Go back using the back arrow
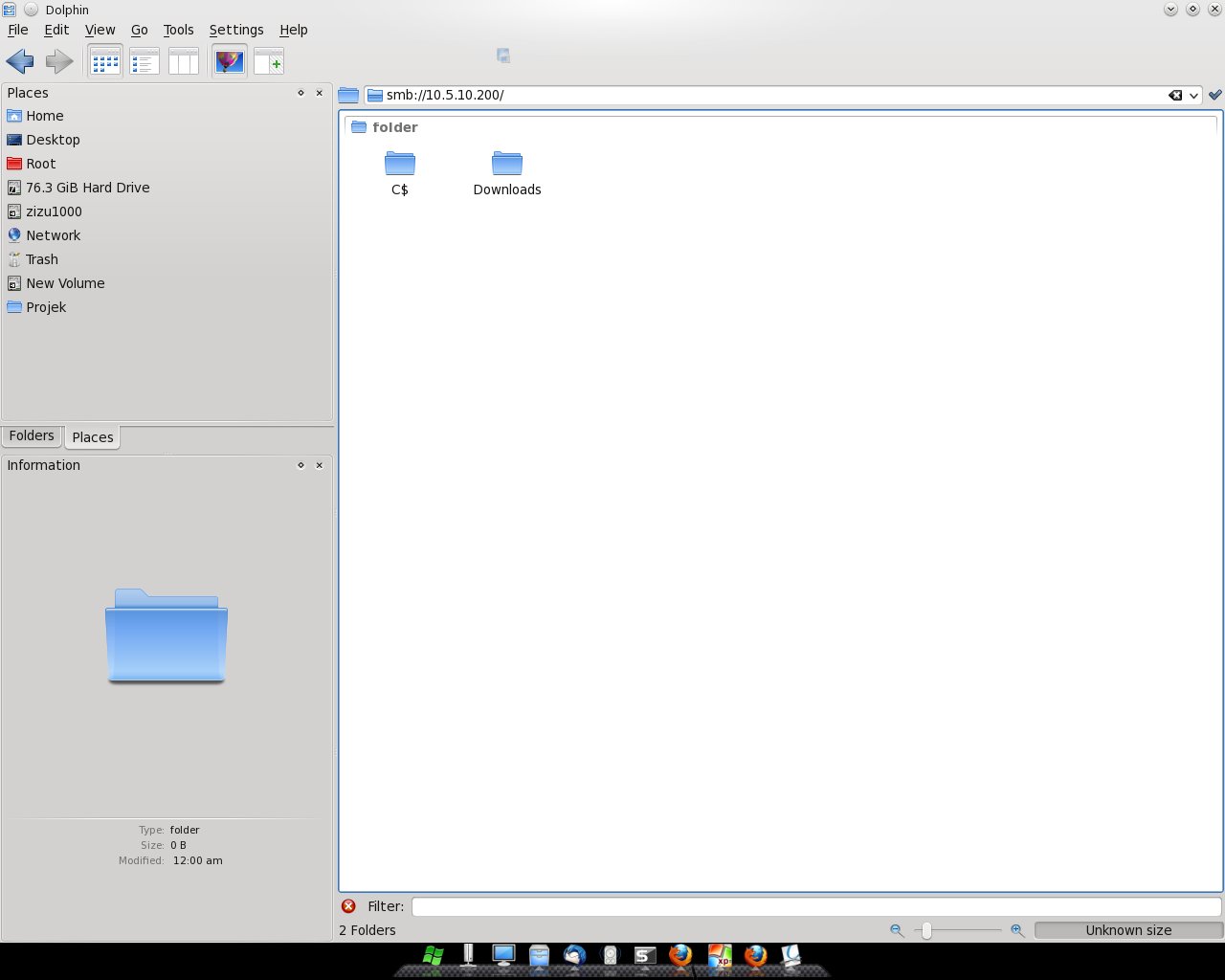 (19, 61)
